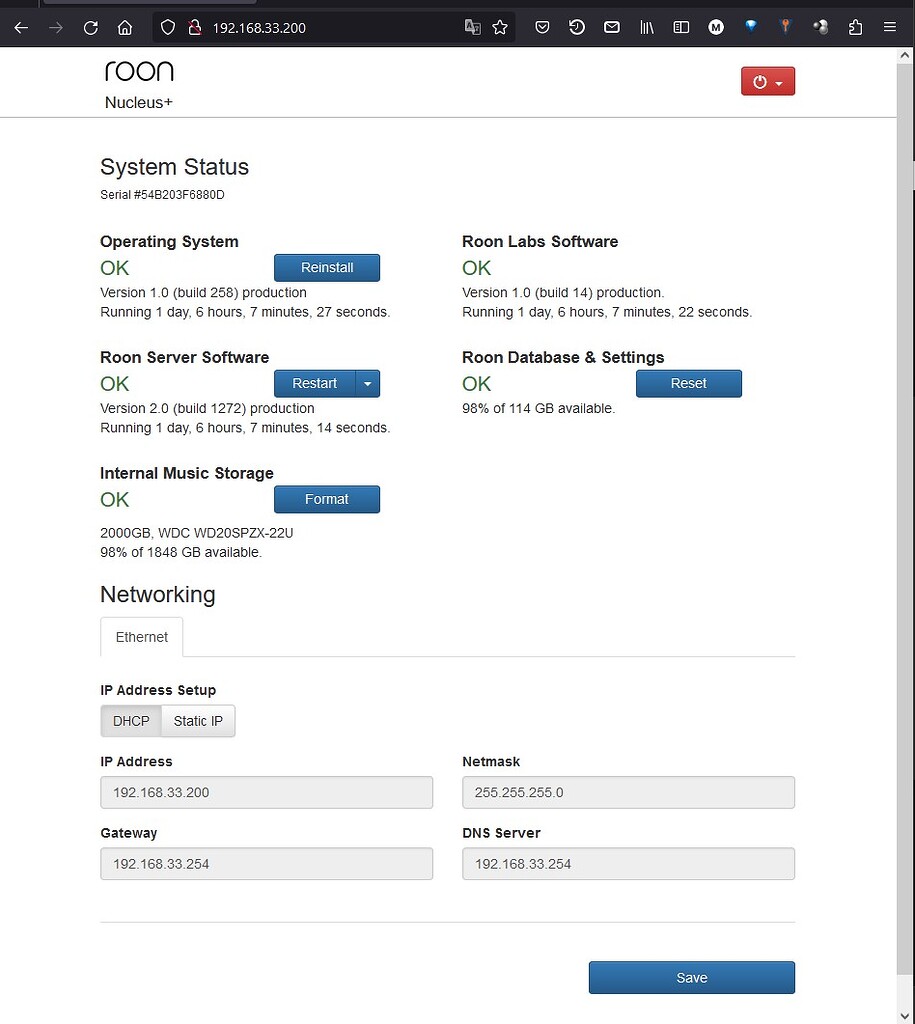
Task: Bookmark this page with the star icon
Action: pos(499,27)
